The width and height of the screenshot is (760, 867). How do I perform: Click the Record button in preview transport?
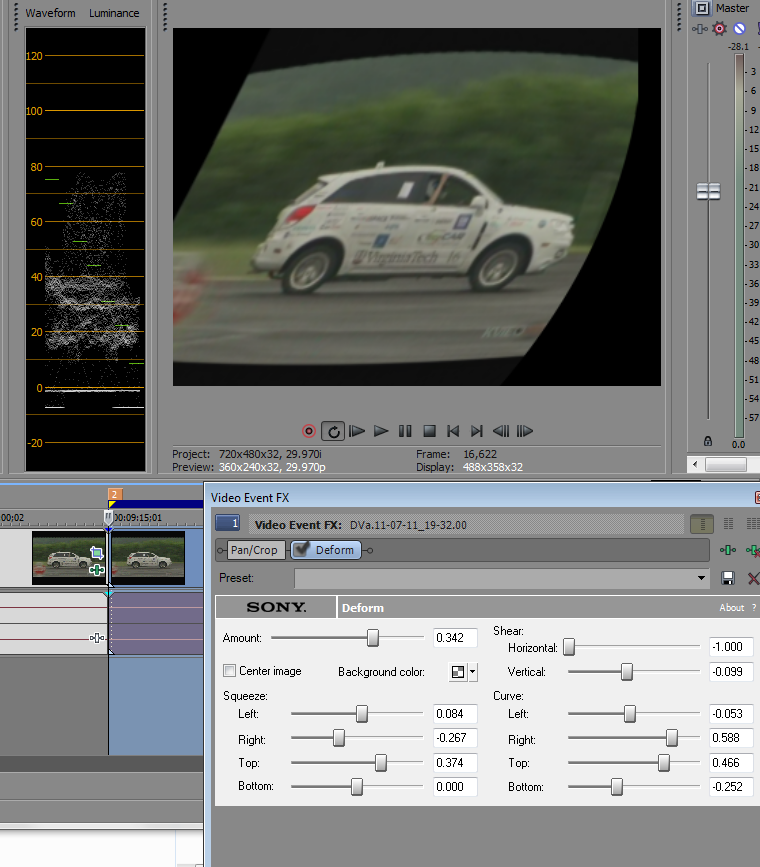point(309,431)
